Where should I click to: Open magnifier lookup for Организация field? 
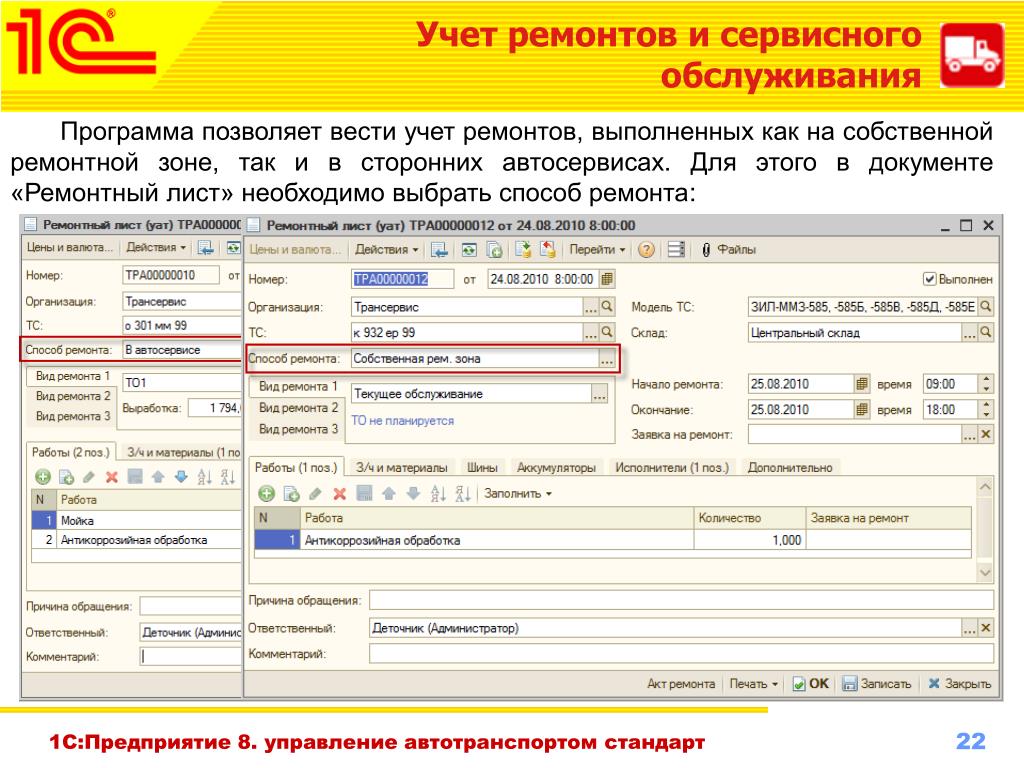[607, 306]
